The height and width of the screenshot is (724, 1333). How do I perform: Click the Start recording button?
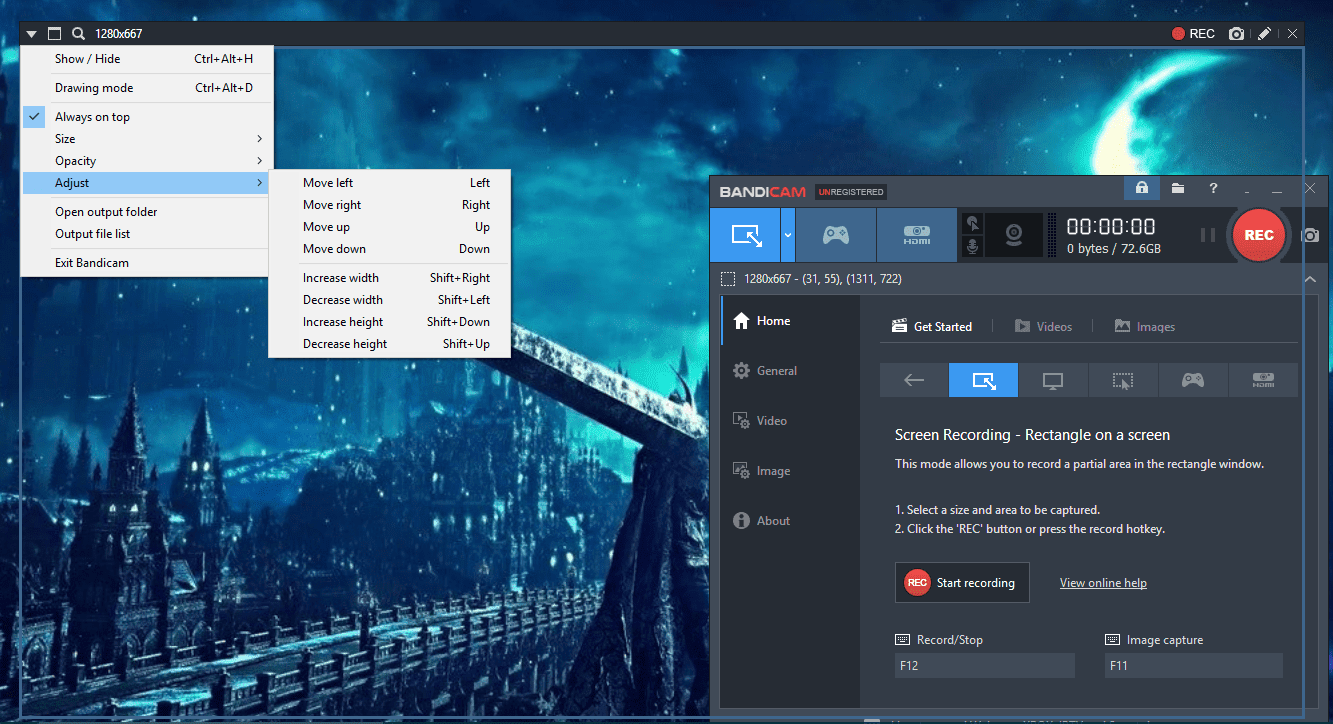tap(962, 583)
